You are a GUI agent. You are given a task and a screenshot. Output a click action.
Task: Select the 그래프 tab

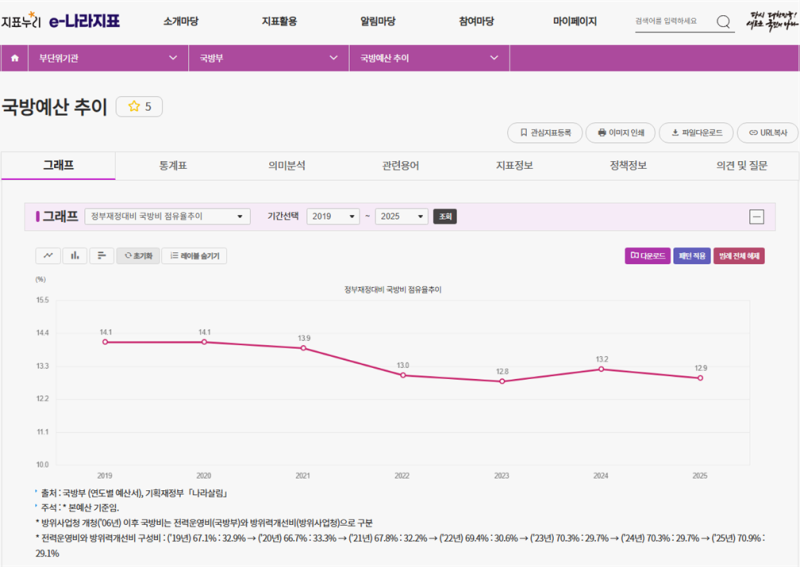pos(58,165)
